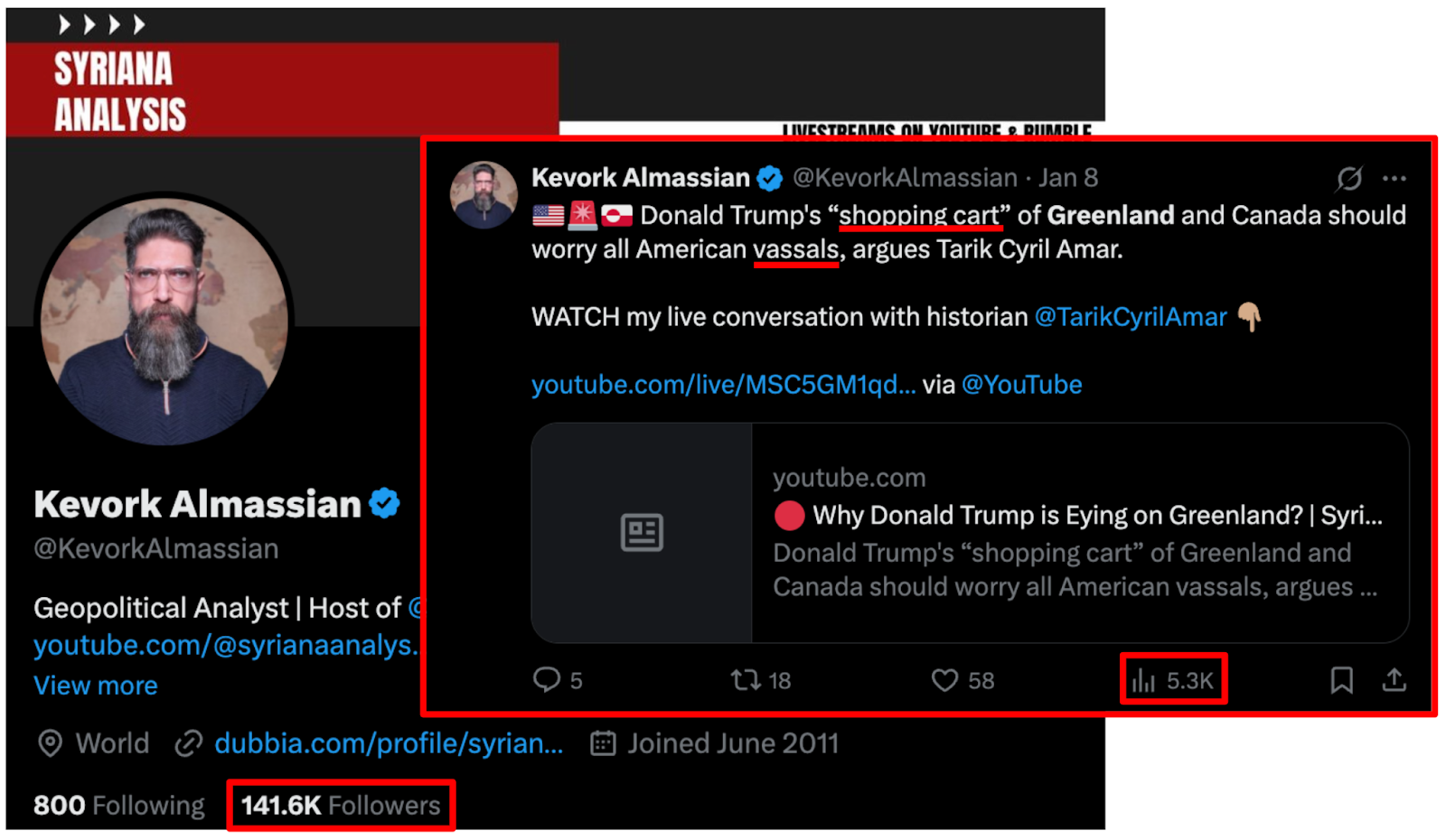View the 141.6K Followers list
Viewport: 1446px width, 840px height.
[341, 805]
